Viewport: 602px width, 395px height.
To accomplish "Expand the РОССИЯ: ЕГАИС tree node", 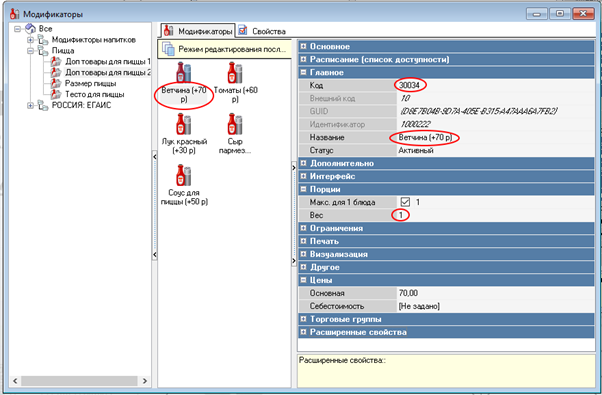I will tap(30, 106).
